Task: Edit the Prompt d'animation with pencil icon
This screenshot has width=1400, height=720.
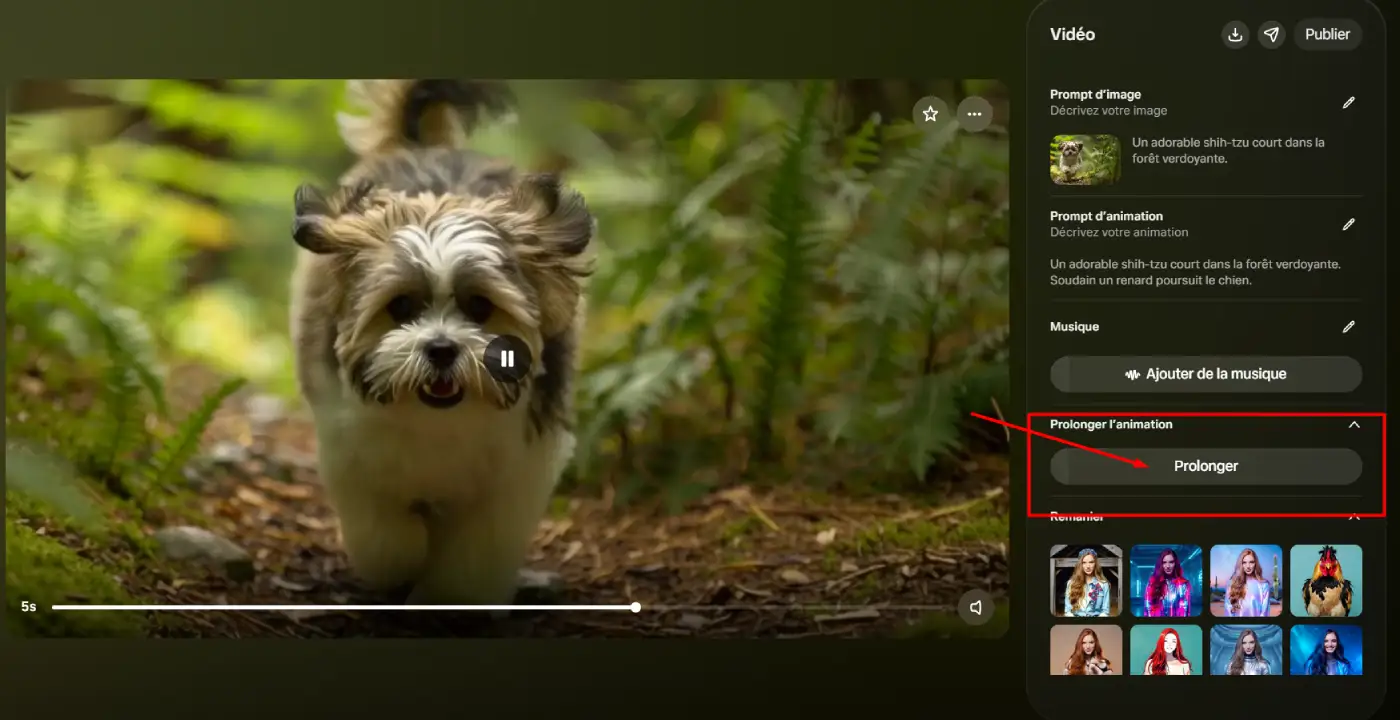Action: click(x=1348, y=224)
